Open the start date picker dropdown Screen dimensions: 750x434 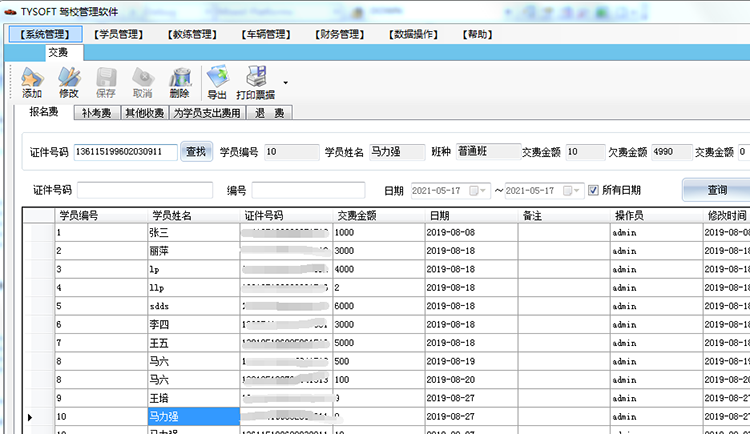[x=482, y=190]
